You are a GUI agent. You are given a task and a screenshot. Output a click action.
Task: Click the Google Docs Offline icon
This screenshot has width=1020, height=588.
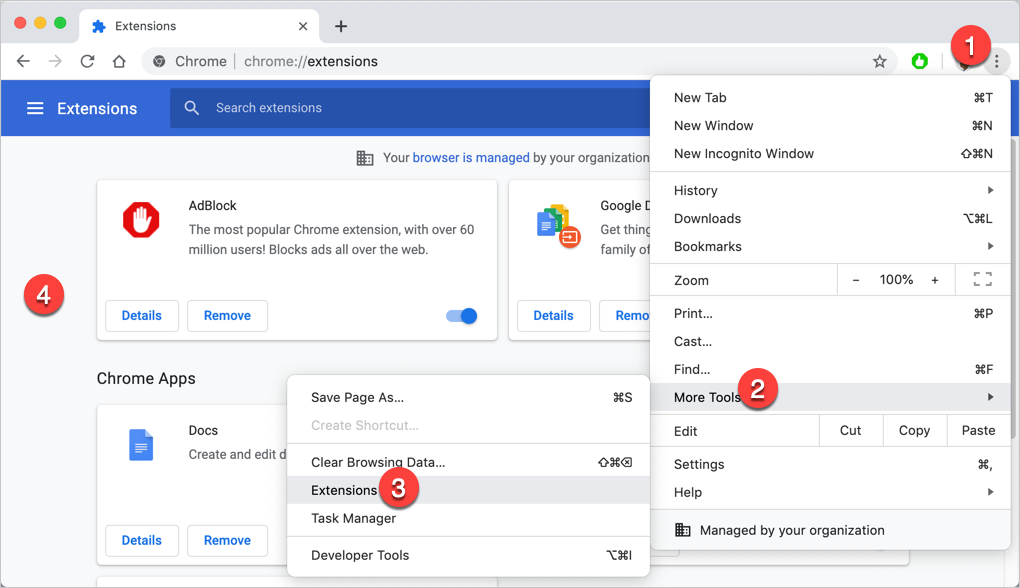tap(558, 226)
